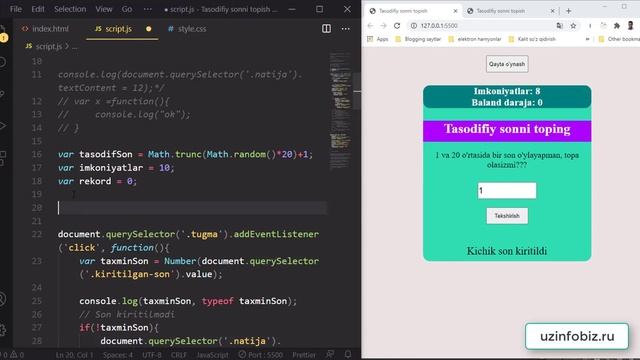This screenshot has width=640, height=360.
Task: Open the Go menu
Action: (x=127, y=9)
